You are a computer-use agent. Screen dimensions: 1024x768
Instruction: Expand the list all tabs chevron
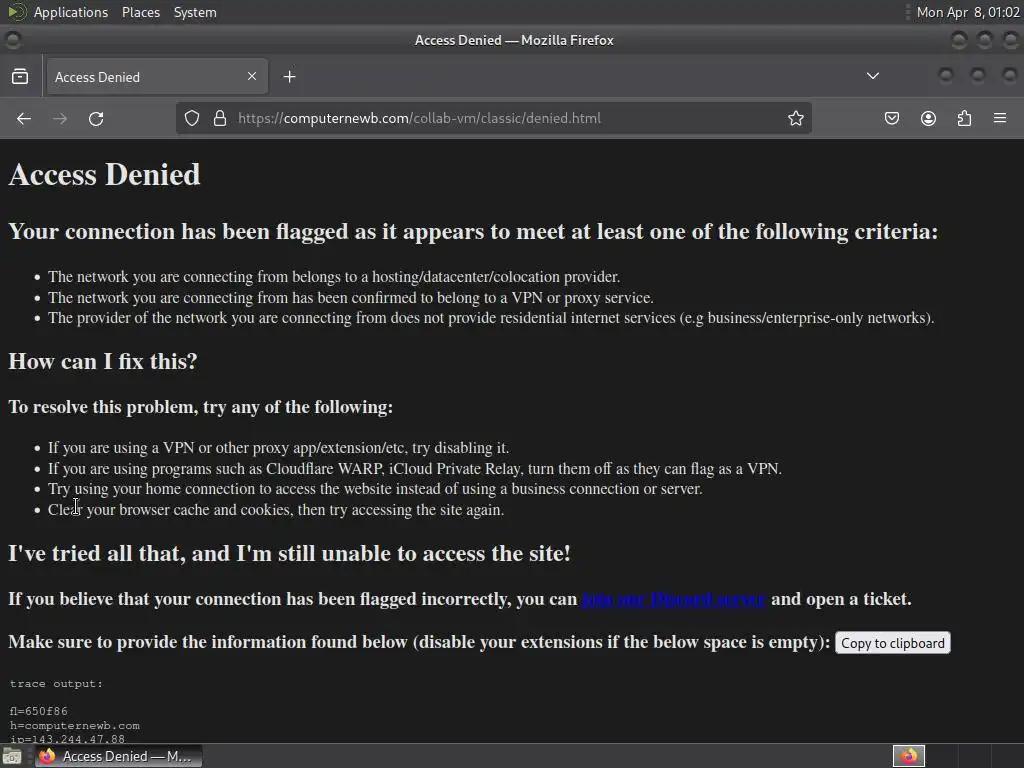pos(872,76)
